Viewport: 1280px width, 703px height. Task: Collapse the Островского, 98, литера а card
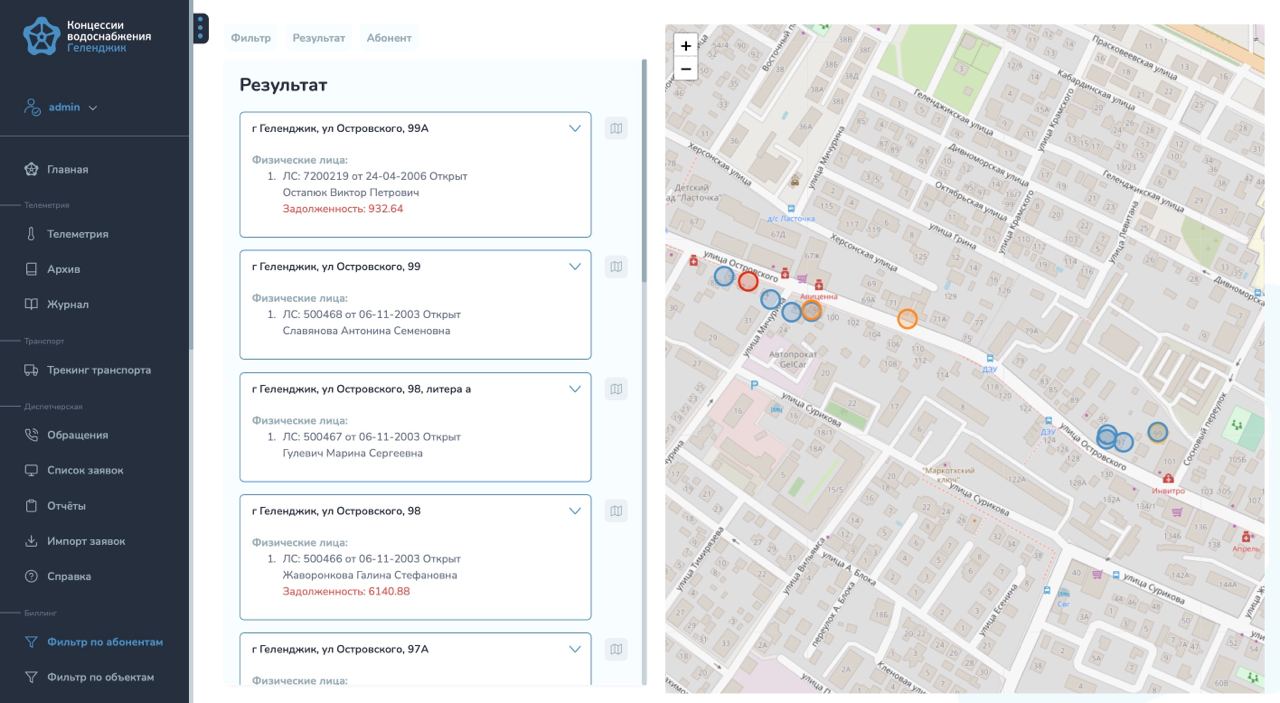575,389
